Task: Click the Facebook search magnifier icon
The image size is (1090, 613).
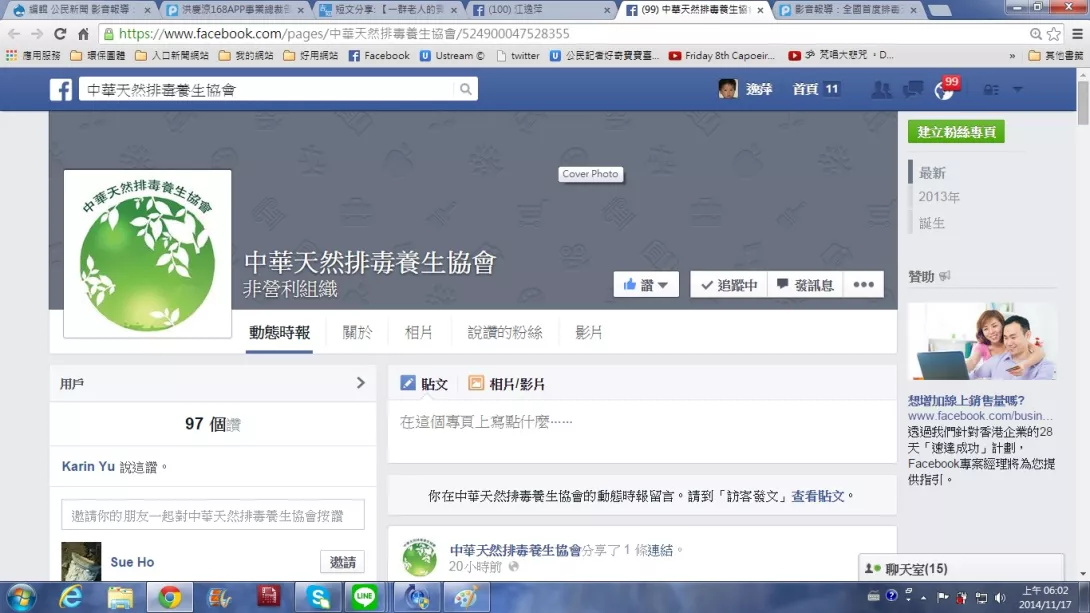Action: pyautogui.click(x=465, y=89)
